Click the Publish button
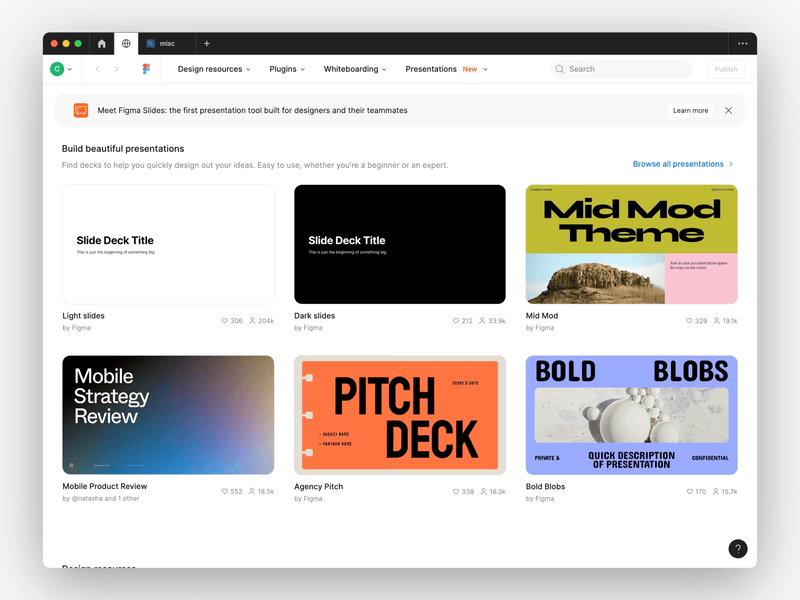This screenshot has width=800, height=600. click(726, 69)
